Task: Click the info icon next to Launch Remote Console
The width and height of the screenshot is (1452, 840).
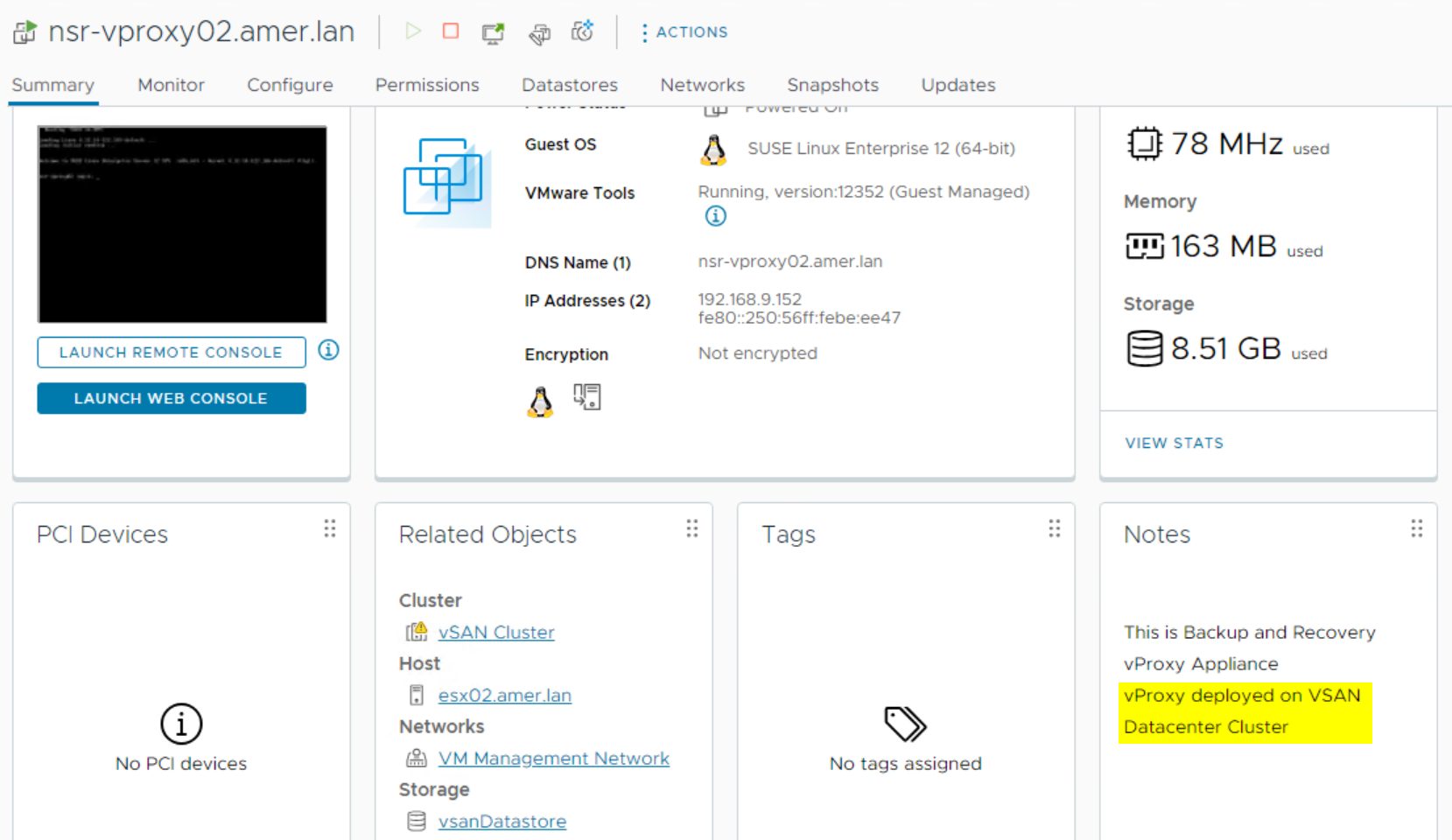Action: [x=328, y=350]
